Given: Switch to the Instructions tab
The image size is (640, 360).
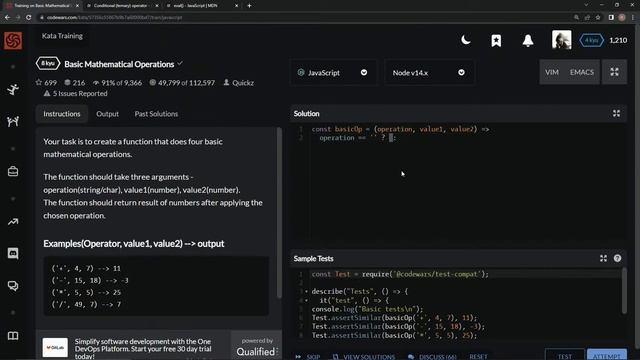Looking at the screenshot, I should point(62,114).
